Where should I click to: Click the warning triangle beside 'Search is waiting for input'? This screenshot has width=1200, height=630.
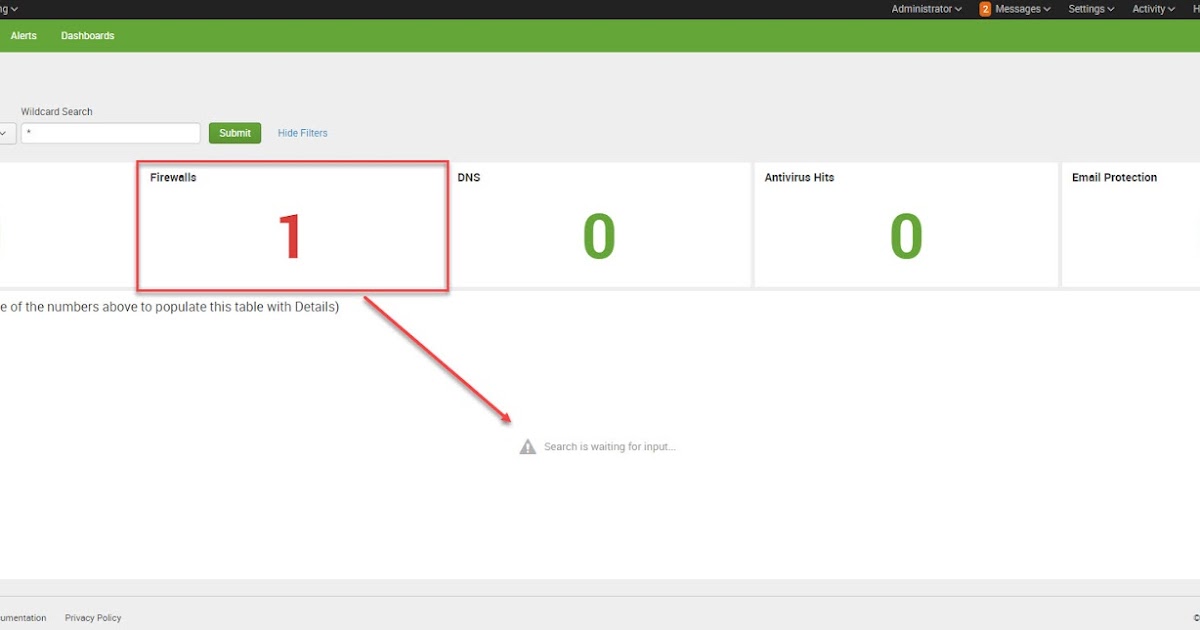point(527,446)
